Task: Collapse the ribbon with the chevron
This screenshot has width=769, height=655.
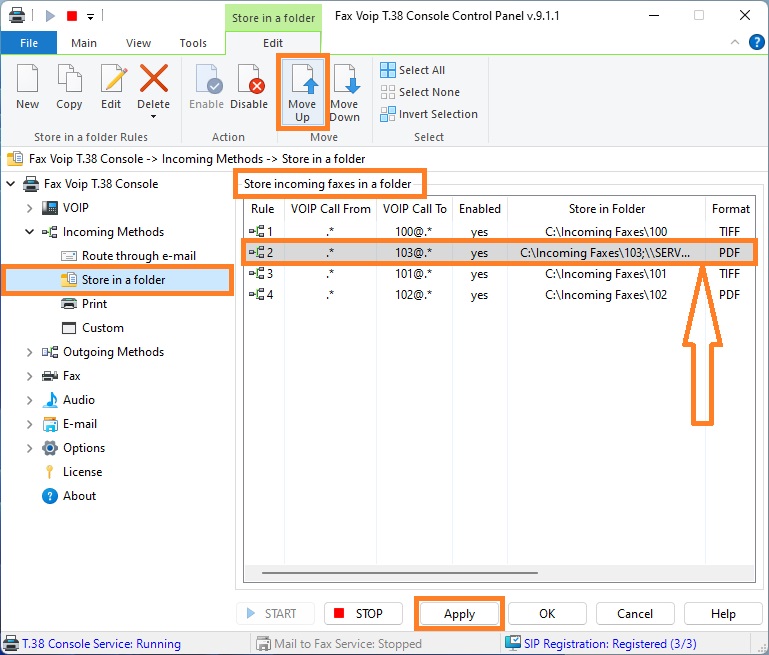Action: point(735,42)
